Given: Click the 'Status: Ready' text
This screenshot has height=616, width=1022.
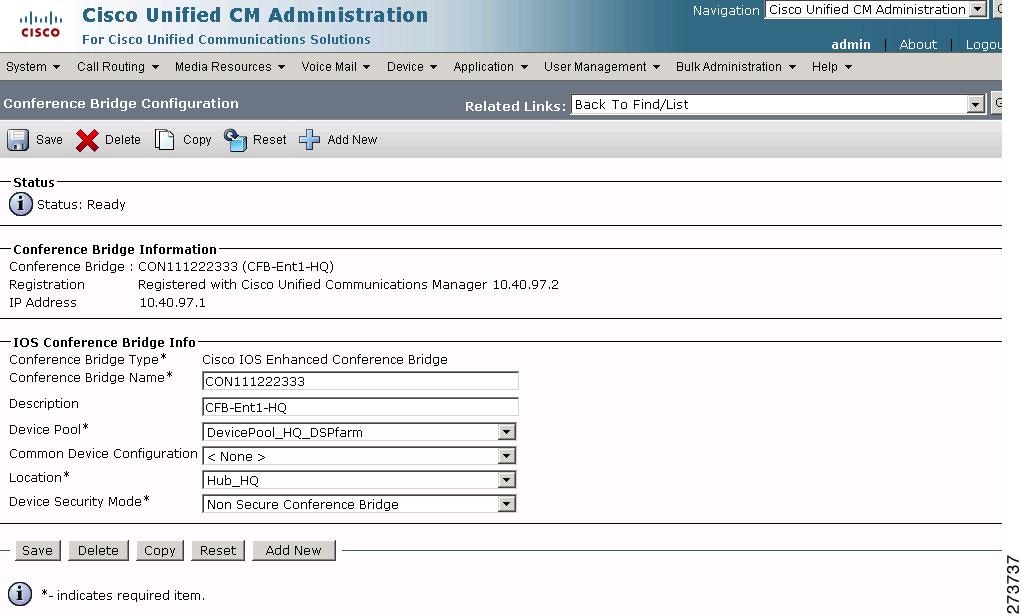Looking at the screenshot, I should (x=81, y=205).
